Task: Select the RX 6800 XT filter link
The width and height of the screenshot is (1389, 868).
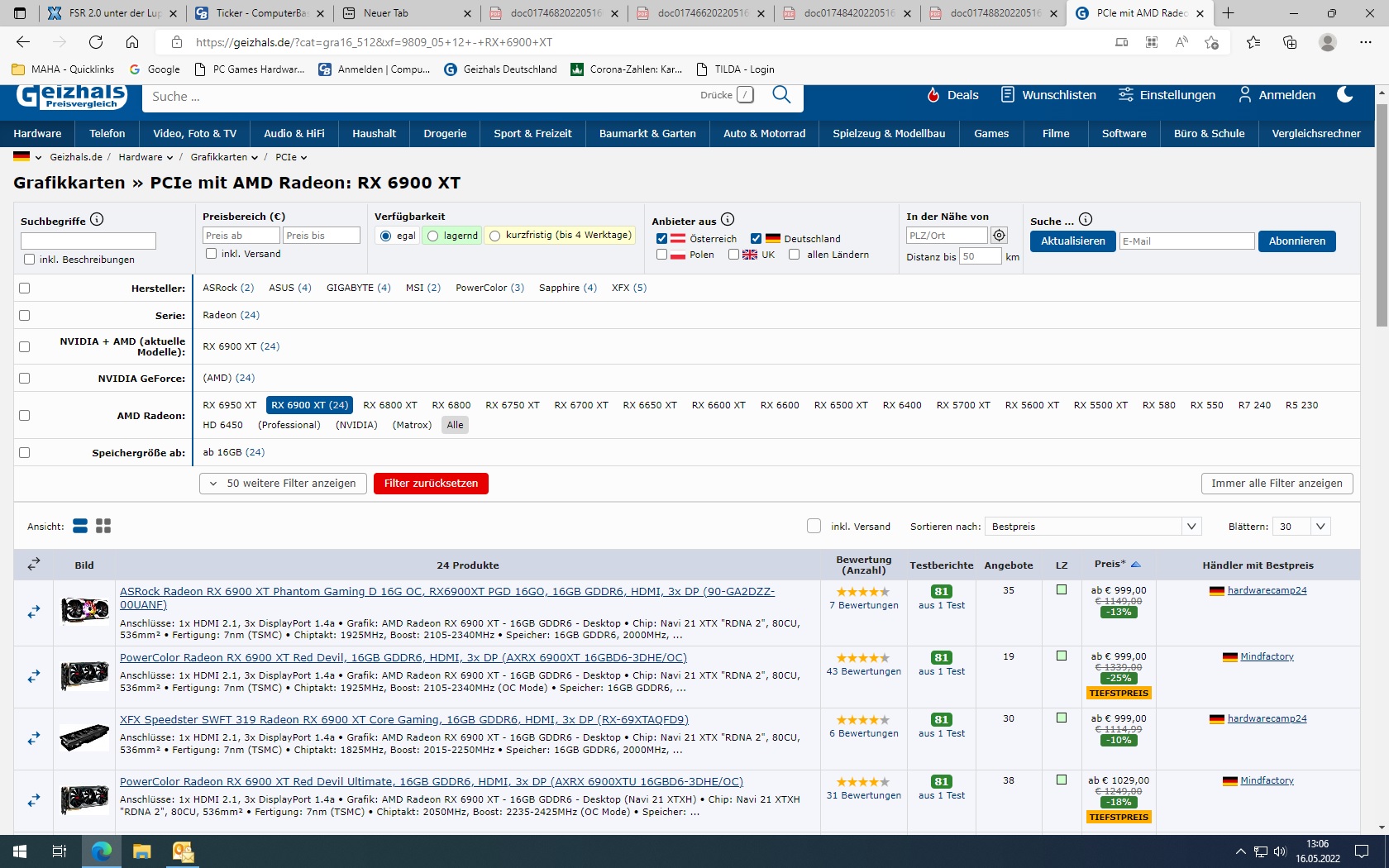Action: [x=390, y=405]
